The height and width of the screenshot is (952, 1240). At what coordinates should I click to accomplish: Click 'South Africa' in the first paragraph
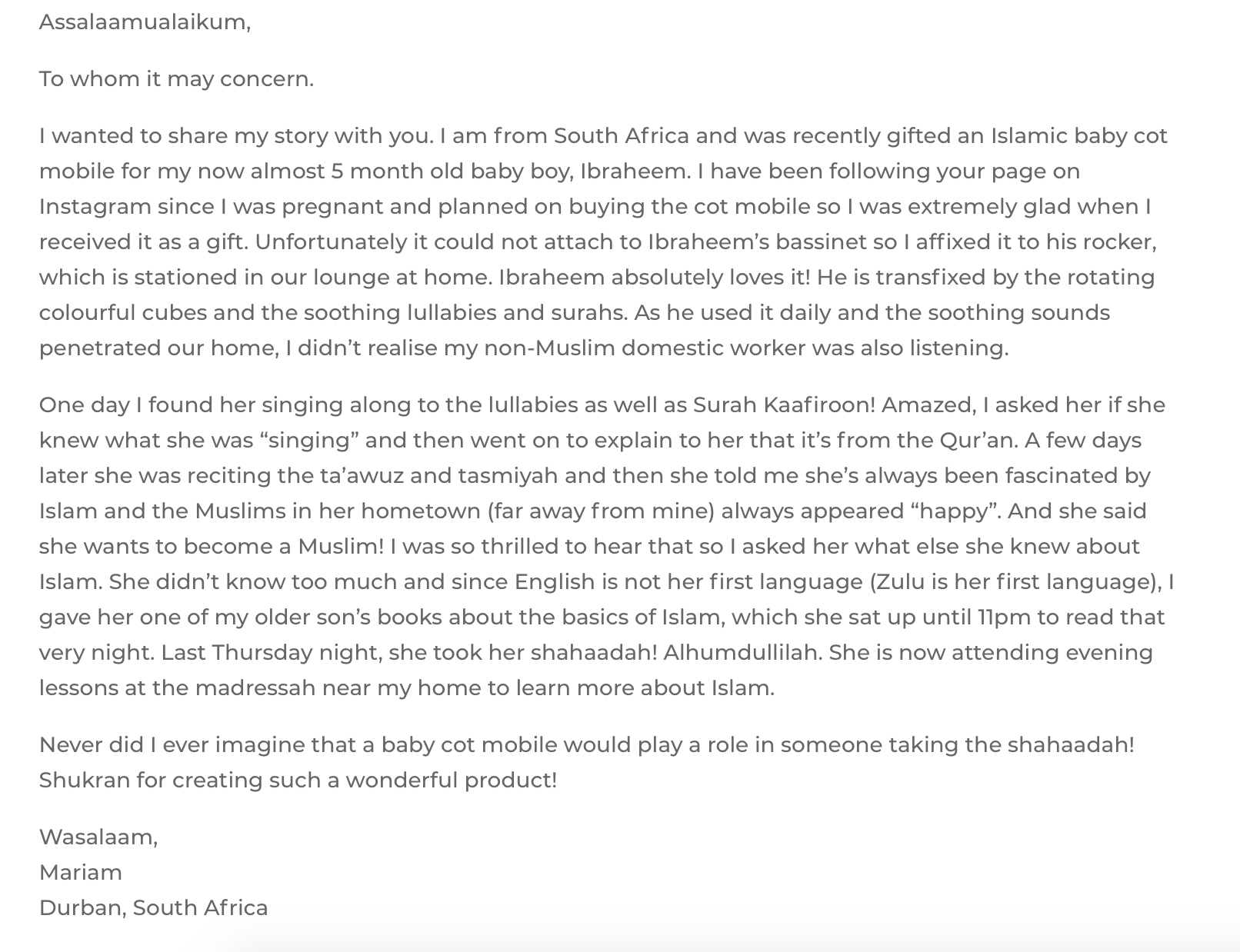point(621,136)
